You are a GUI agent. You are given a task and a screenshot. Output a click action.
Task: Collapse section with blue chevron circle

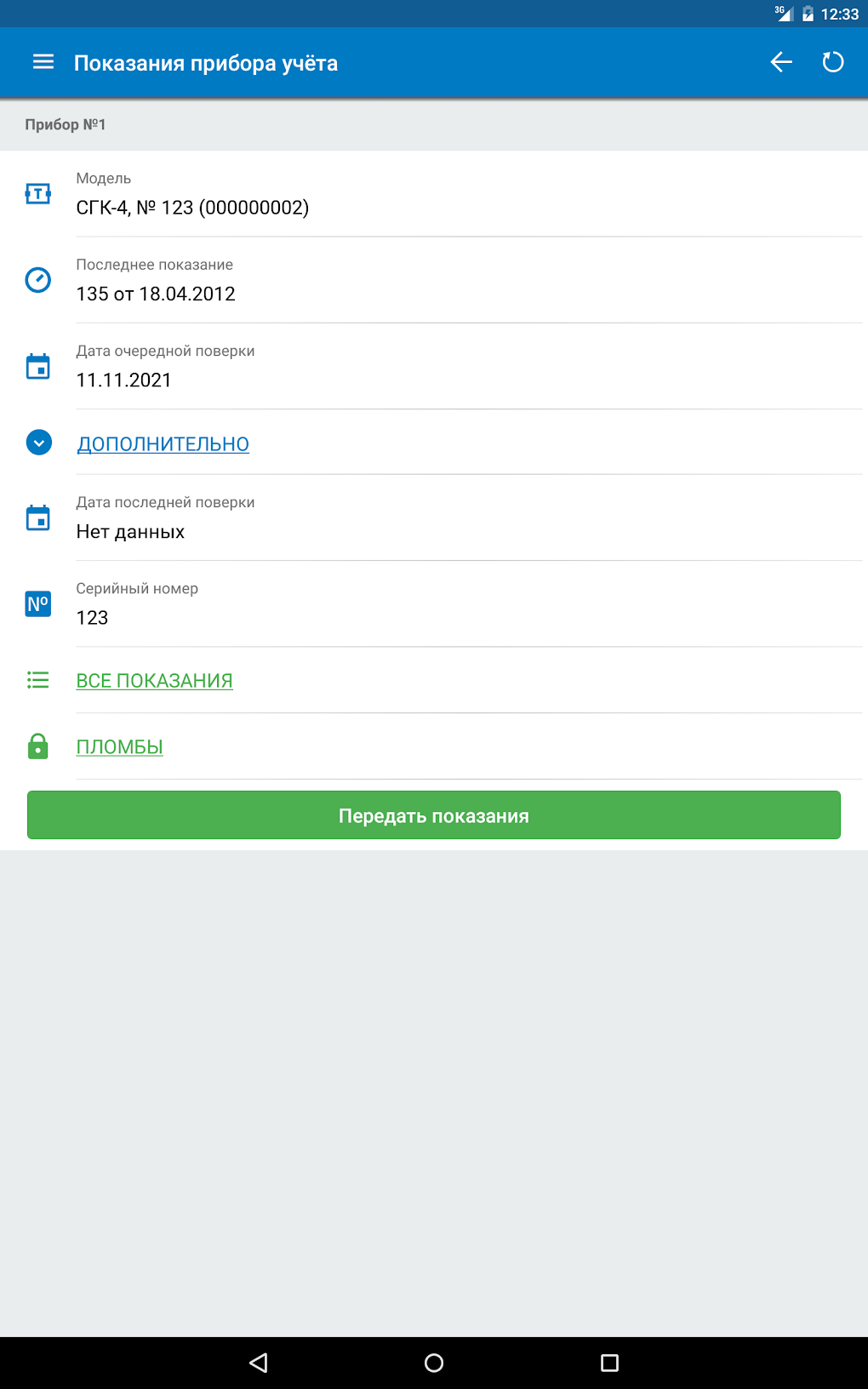coord(39,443)
